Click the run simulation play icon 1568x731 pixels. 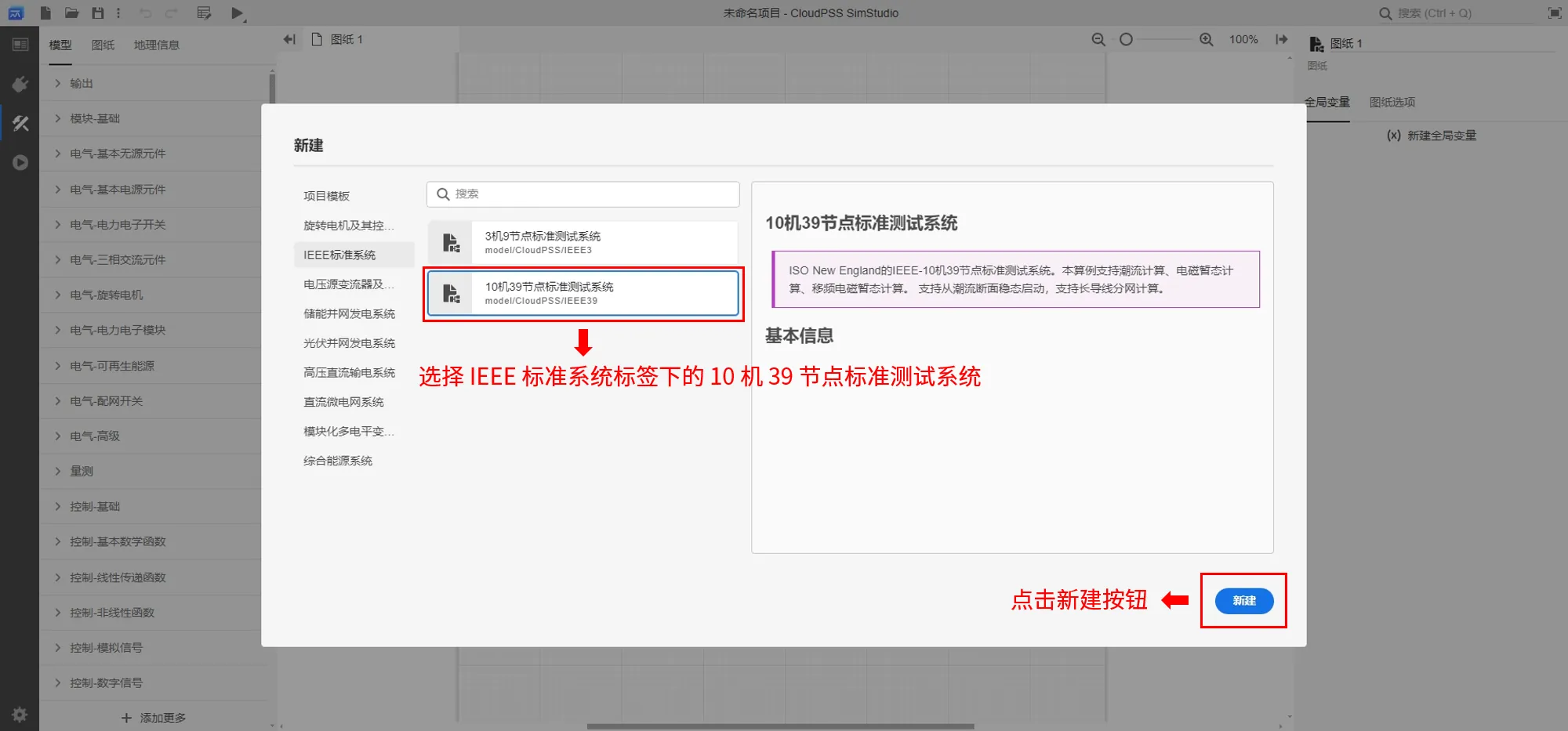236,13
